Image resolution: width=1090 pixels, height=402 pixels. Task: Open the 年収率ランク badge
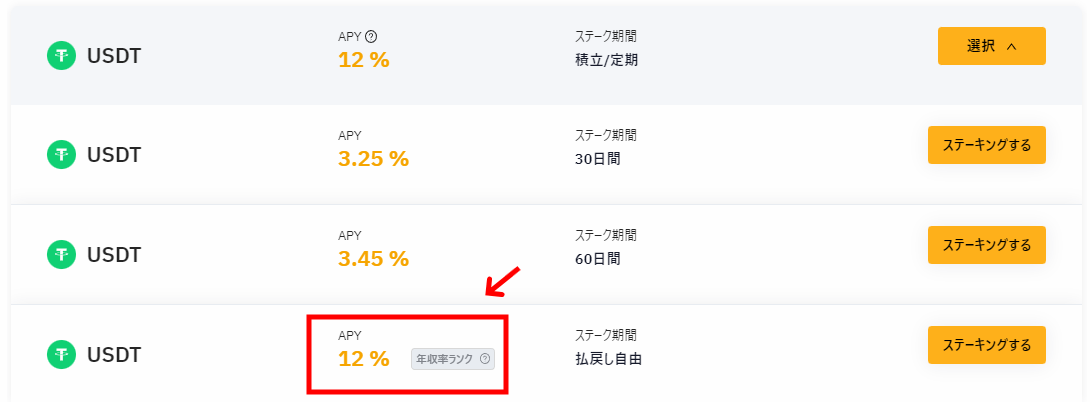[x=453, y=359]
